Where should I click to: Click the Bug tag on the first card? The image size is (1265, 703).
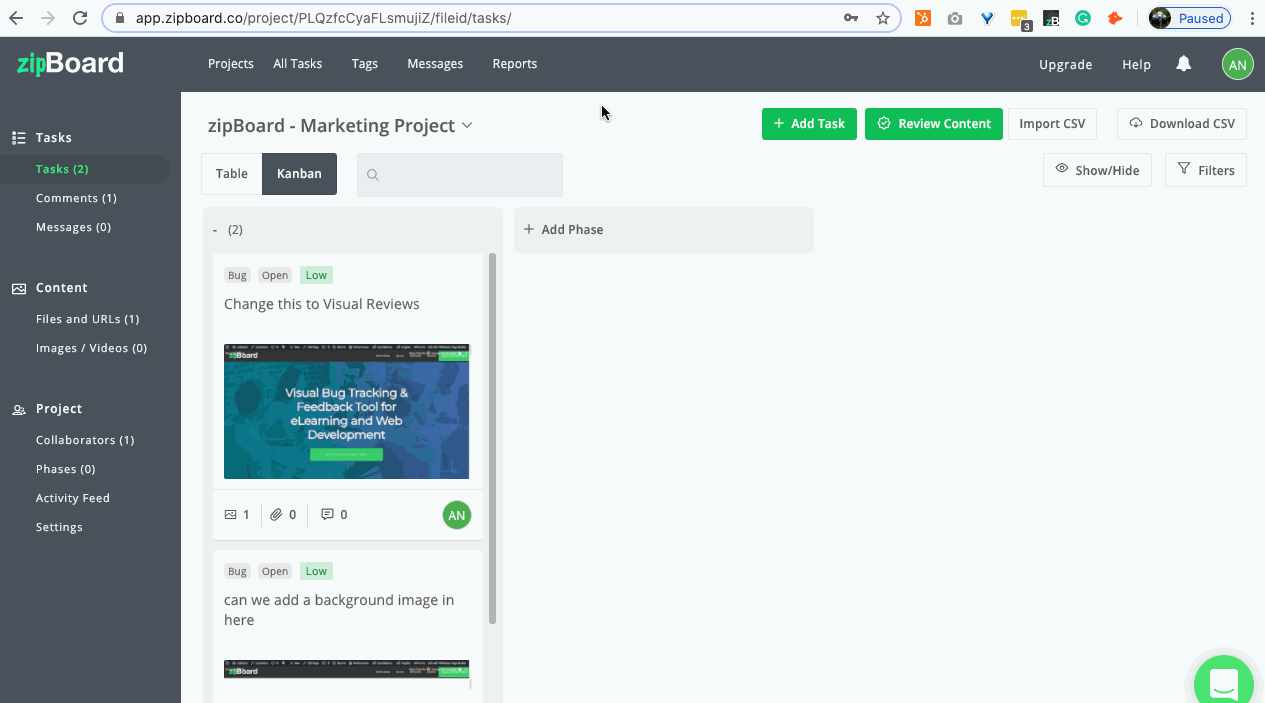point(237,275)
